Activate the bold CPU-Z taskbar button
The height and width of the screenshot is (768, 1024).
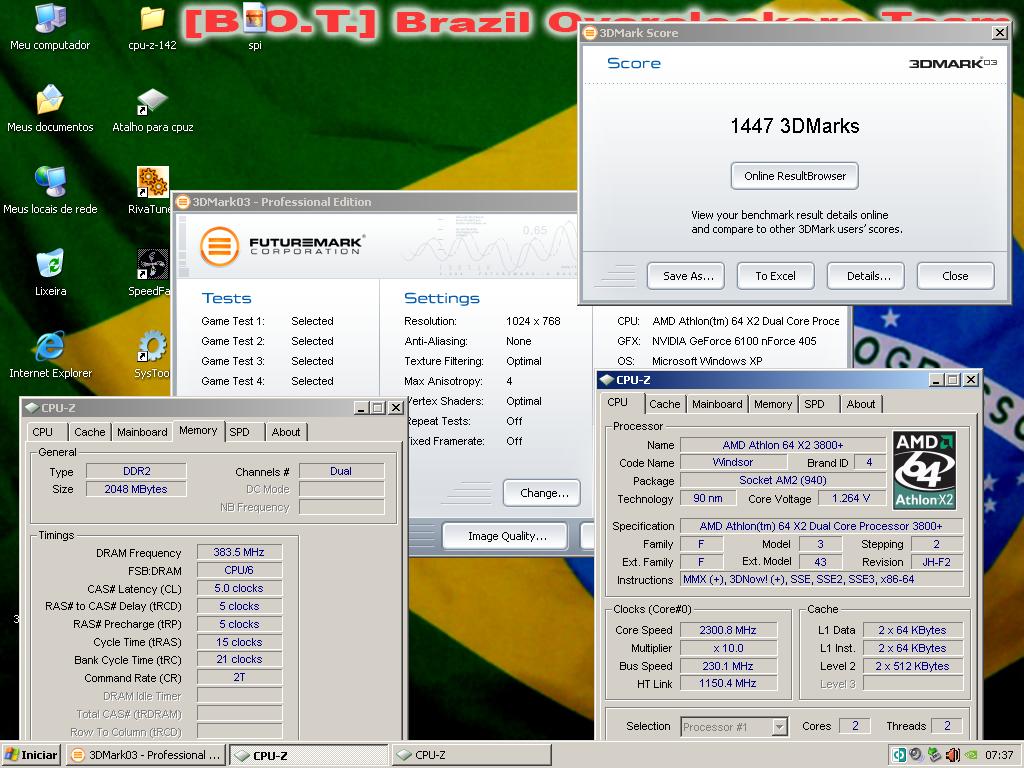(310, 755)
